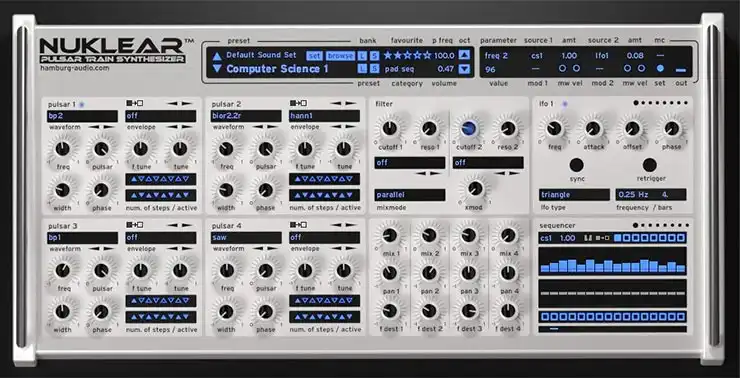Click the browse button in preset bar
The height and width of the screenshot is (378, 740).
pyautogui.click(x=340, y=56)
